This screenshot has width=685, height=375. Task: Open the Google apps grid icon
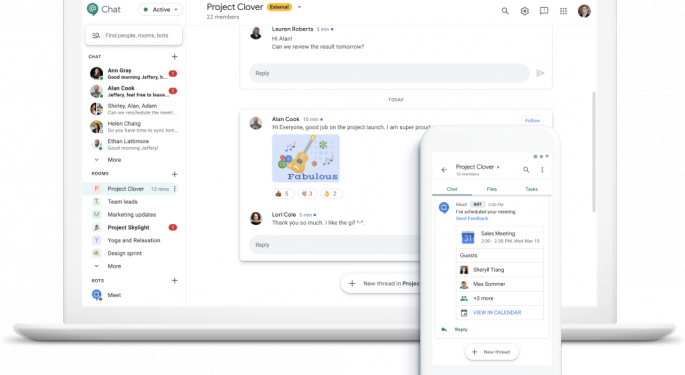(x=564, y=11)
